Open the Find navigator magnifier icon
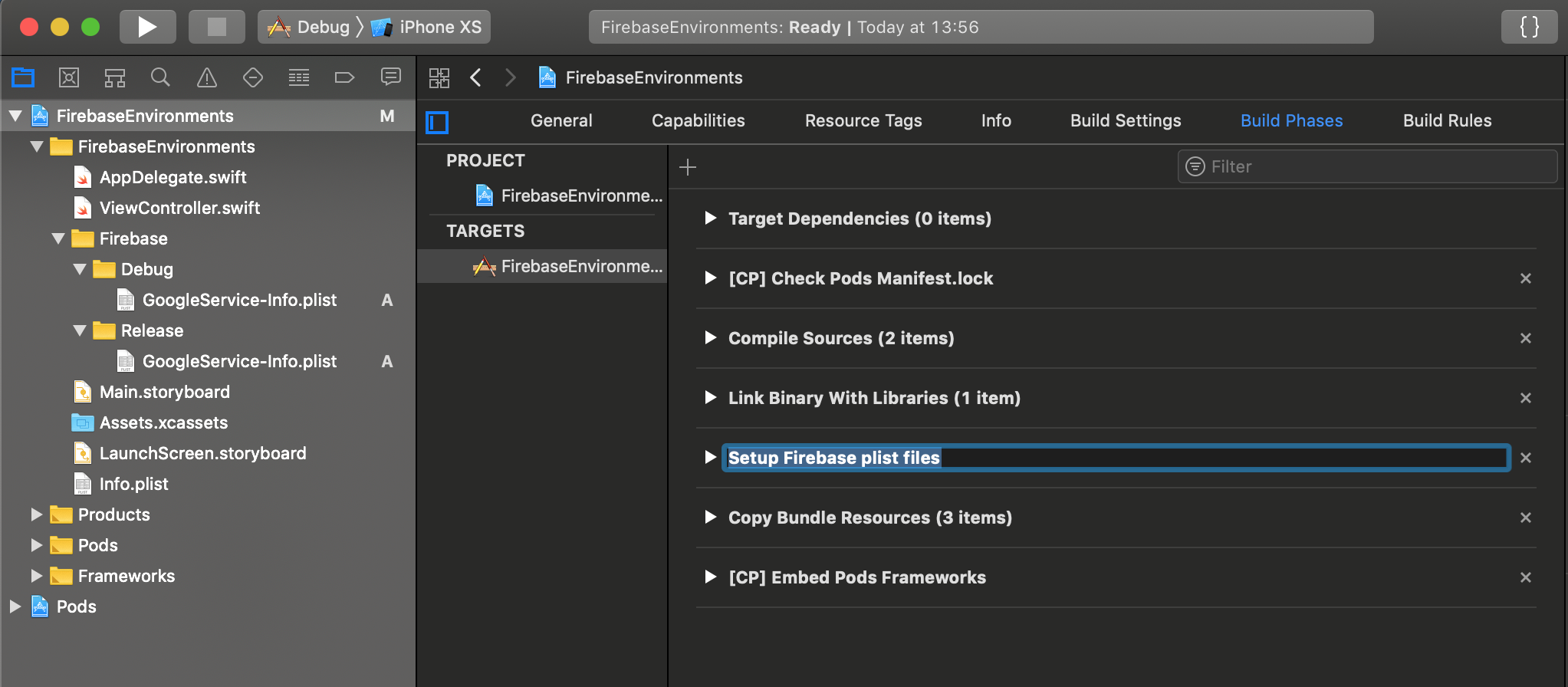Viewport: 1568px width, 687px height. pos(160,77)
